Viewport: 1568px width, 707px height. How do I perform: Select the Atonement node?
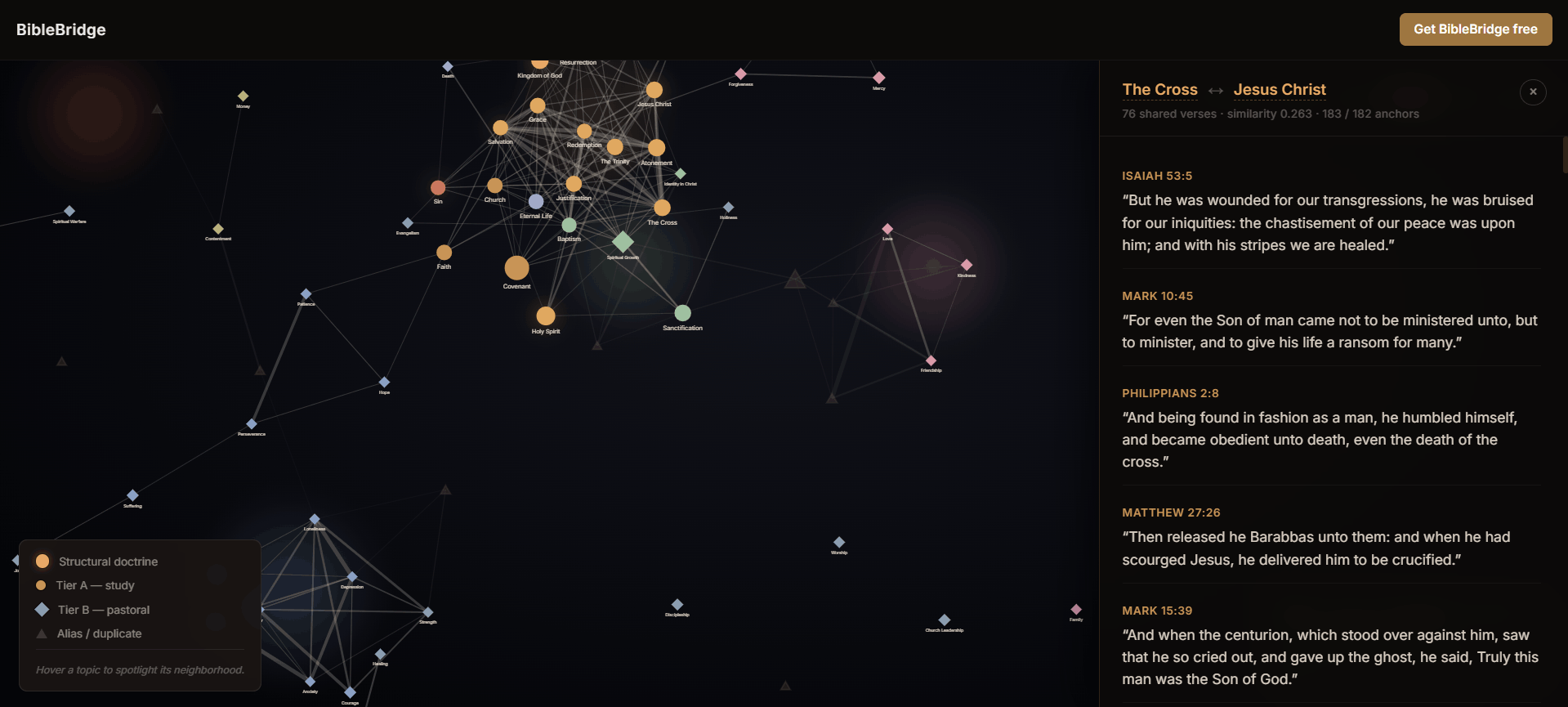tap(657, 148)
